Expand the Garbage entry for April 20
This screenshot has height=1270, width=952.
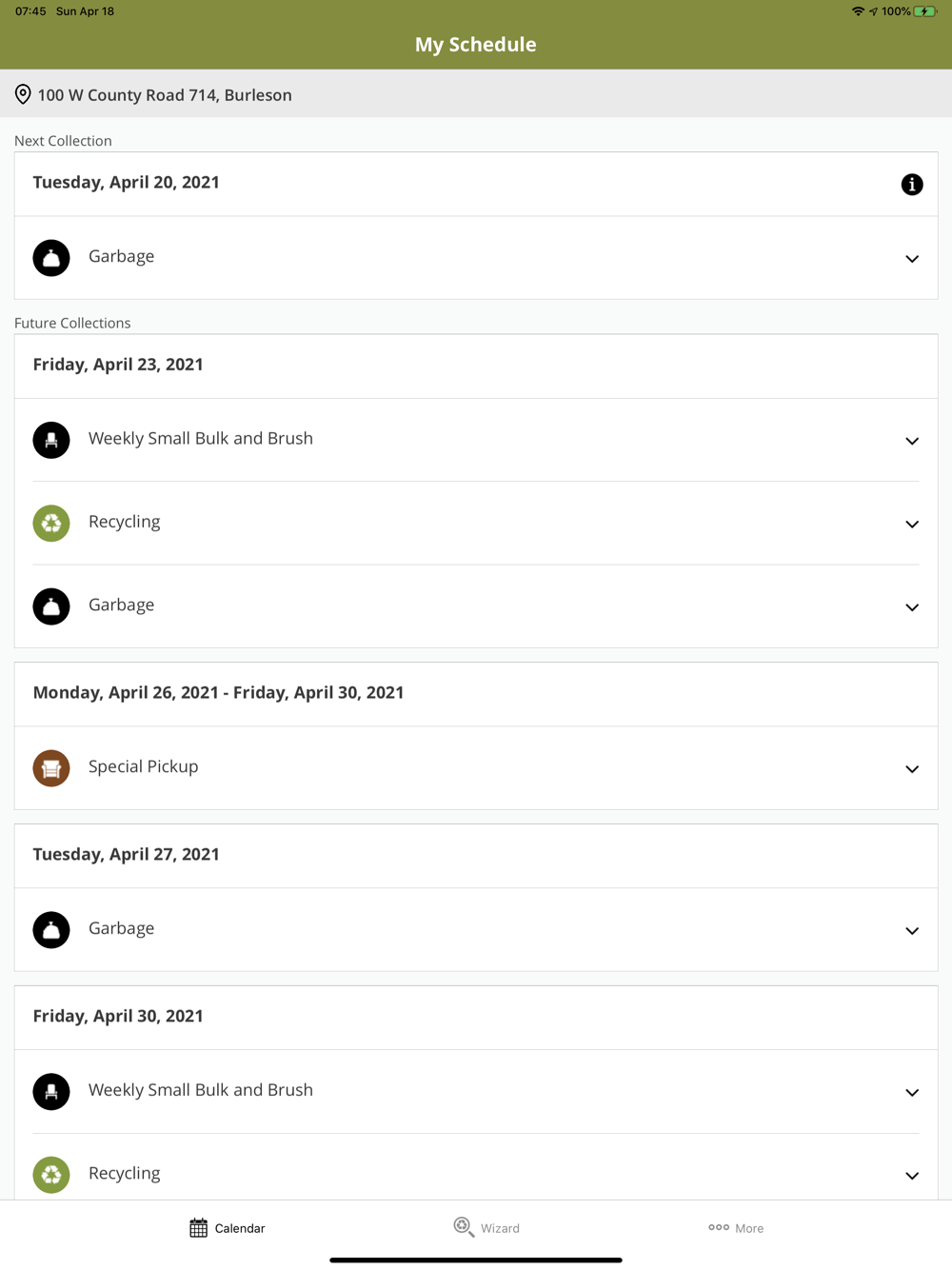[911, 259]
